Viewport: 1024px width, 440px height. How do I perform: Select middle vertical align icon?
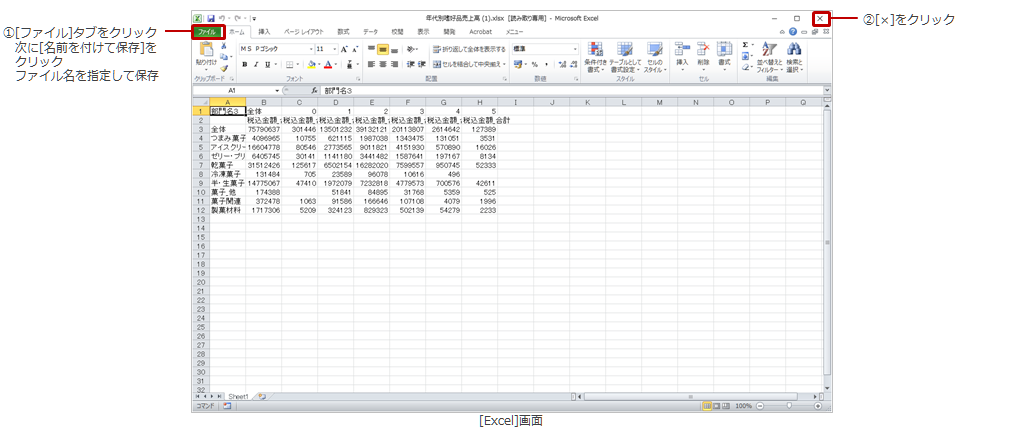click(383, 49)
